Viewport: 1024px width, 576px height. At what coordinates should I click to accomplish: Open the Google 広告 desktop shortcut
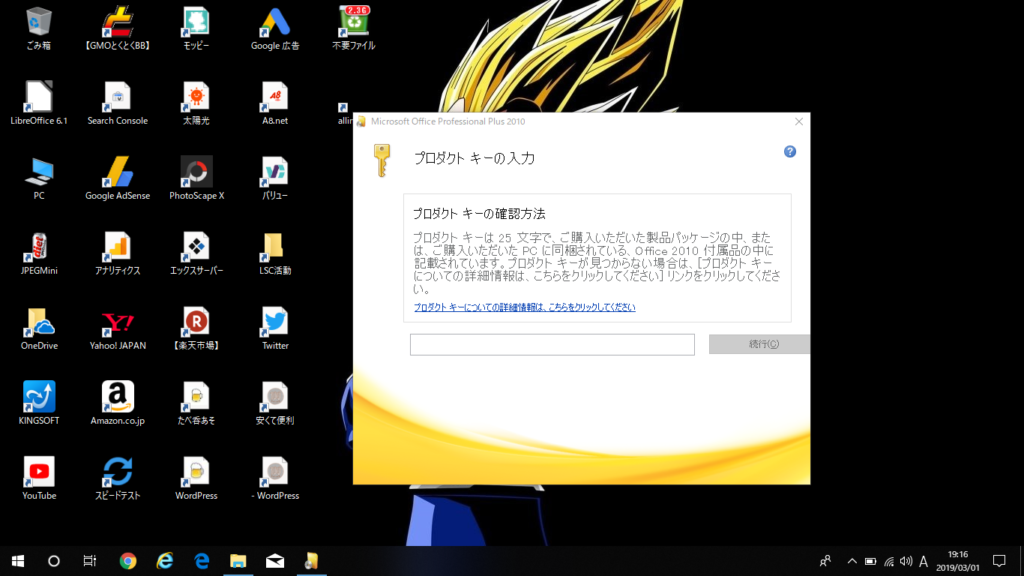[x=275, y=28]
